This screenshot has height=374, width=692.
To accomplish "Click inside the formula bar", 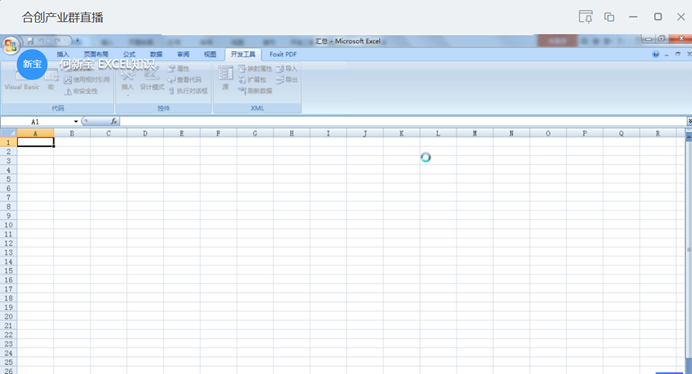I will [402, 121].
